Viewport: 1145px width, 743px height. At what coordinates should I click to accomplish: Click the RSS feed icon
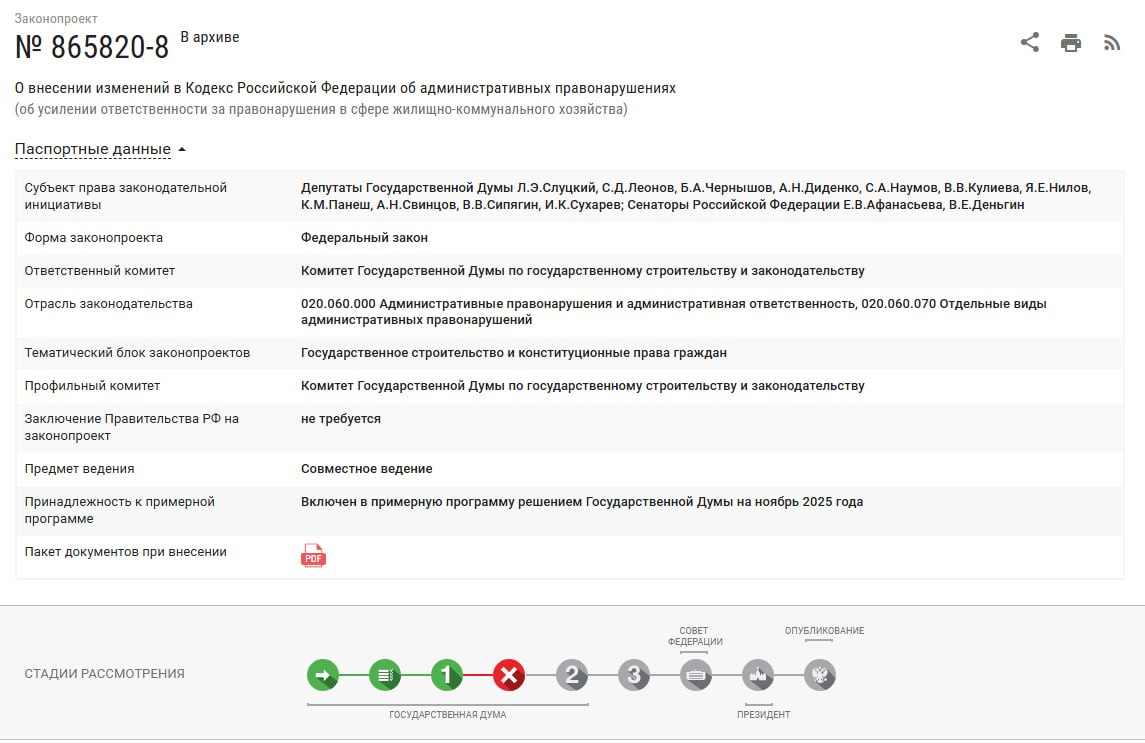(x=1112, y=43)
